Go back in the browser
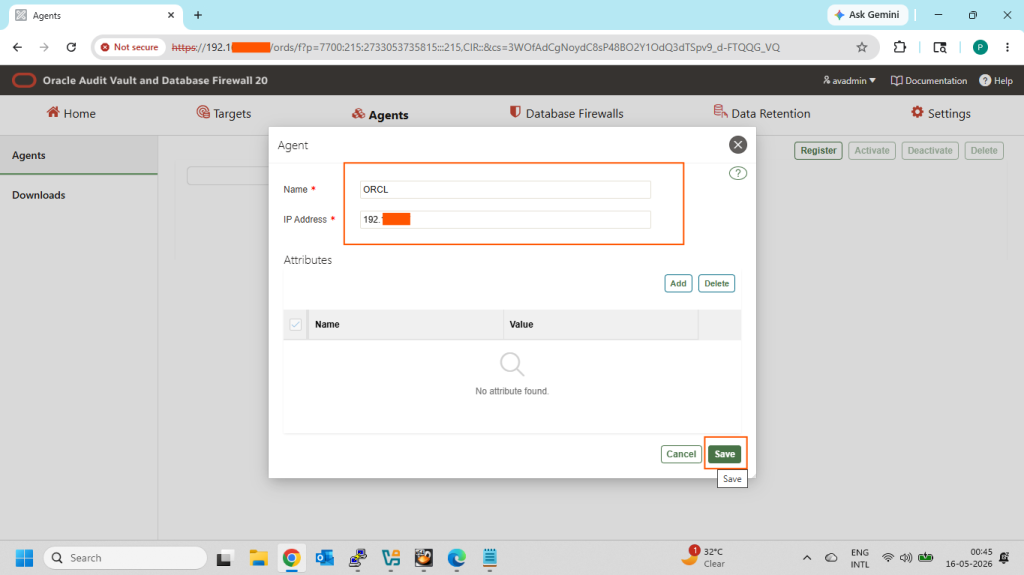 click(x=18, y=47)
